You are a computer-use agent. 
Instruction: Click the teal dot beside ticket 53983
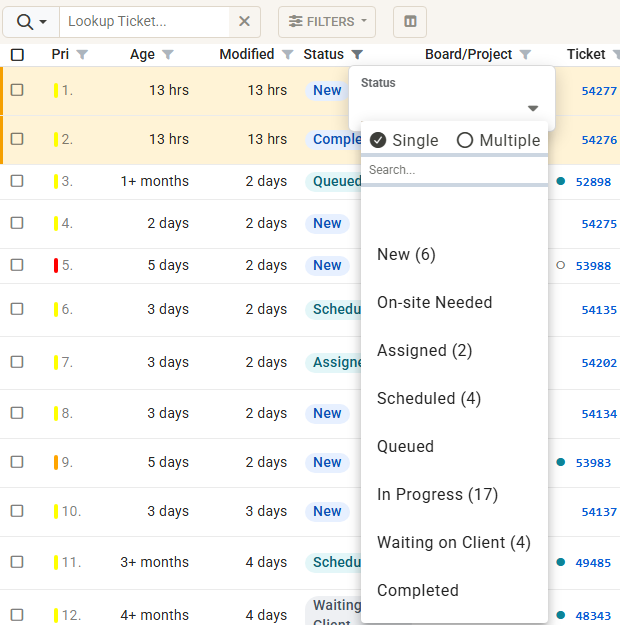point(561,462)
